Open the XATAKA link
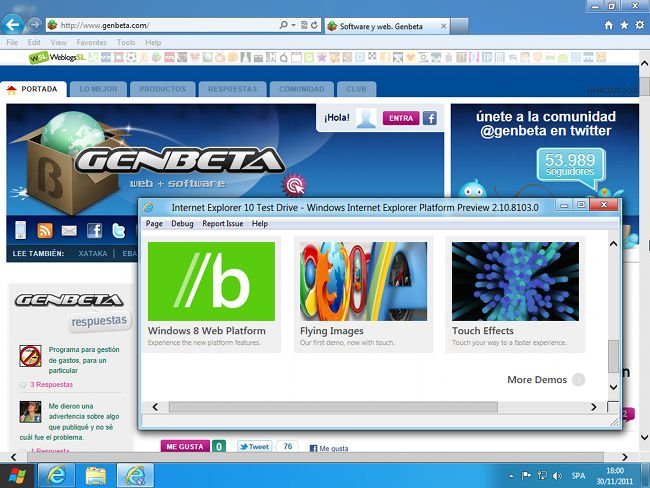This screenshot has height=488, width=650. pyautogui.click(x=93, y=253)
